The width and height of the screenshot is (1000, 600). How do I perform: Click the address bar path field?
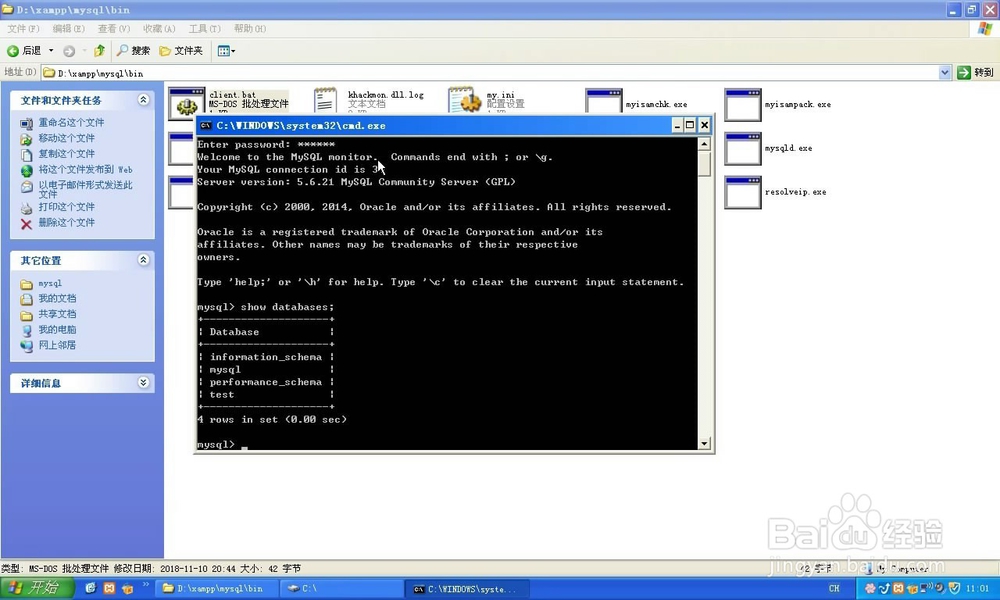(491, 73)
